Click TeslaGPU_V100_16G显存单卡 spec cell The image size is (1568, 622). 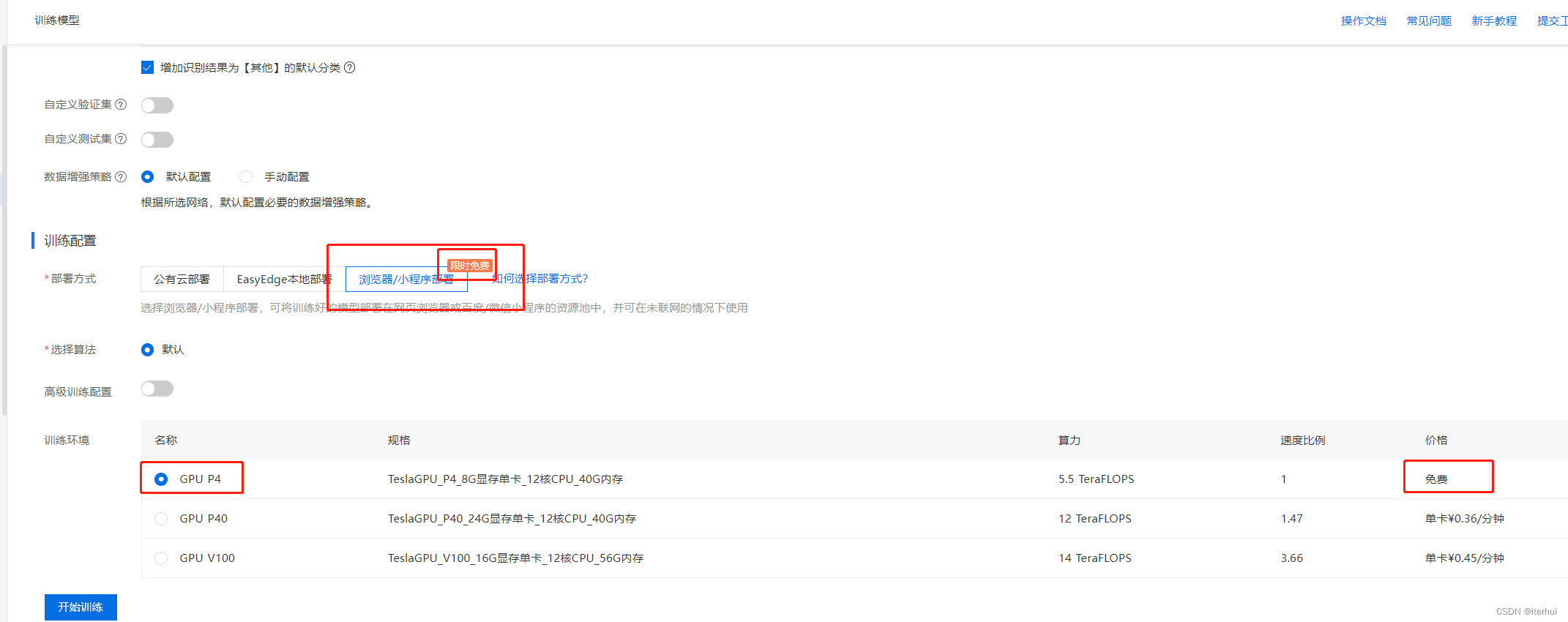pyautogui.click(x=515, y=558)
